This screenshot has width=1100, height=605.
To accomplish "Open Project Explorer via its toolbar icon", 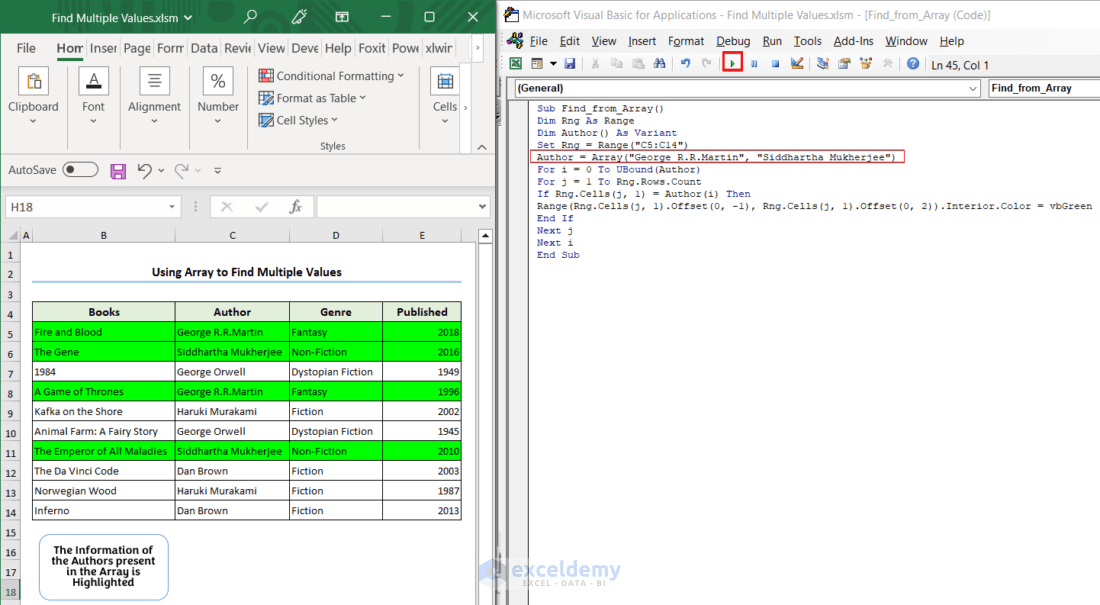I will tap(823, 63).
